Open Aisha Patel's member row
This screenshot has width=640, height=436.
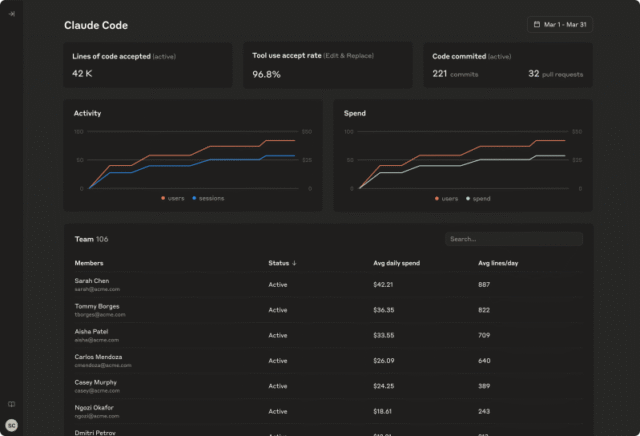(x=329, y=335)
